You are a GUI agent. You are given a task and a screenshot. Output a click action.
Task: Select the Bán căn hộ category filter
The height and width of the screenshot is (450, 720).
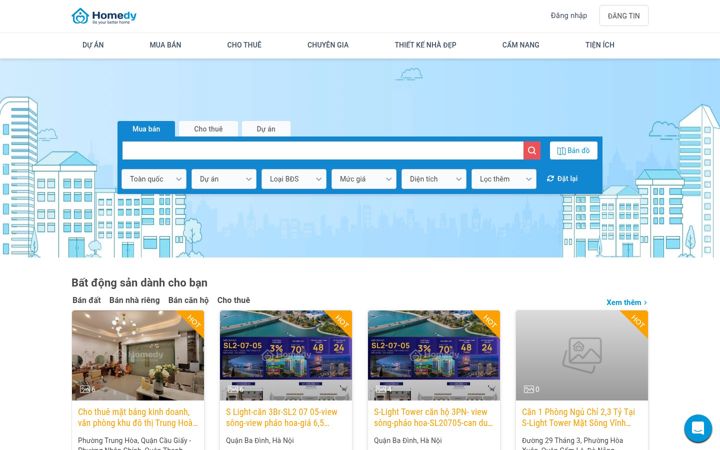pos(188,300)
